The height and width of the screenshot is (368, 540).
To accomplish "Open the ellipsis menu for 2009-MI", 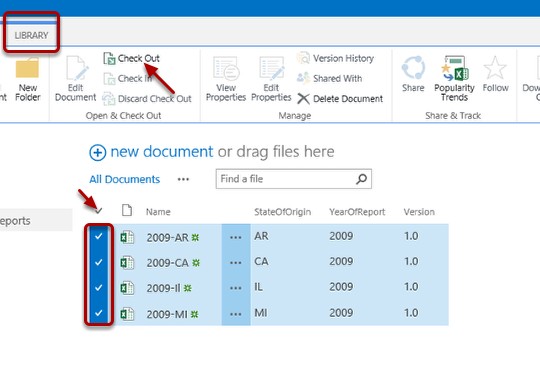I will click(x=236, y=314).
